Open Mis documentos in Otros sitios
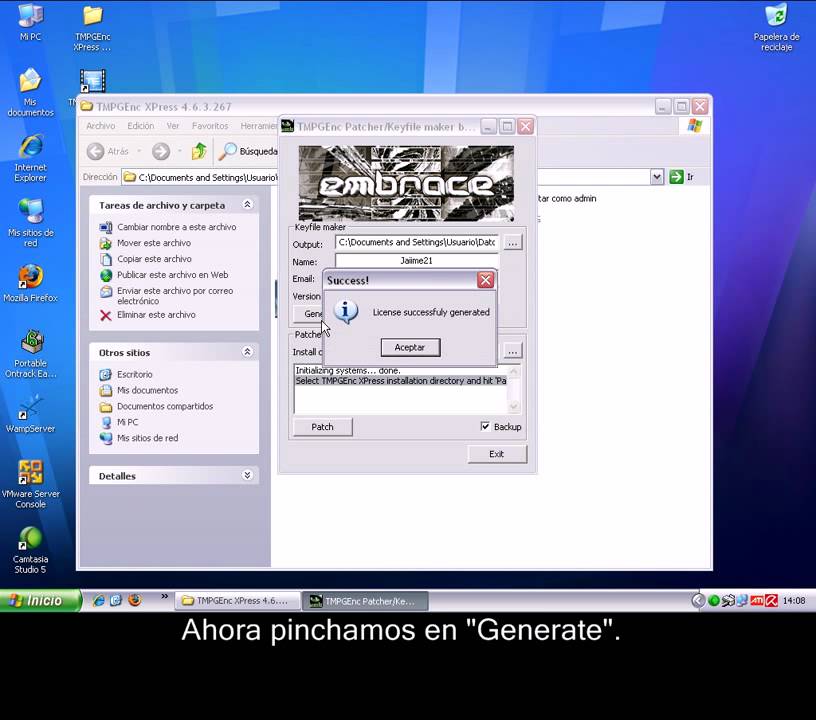The width and height of the screenshot is (816, 720). click(147, 390)
